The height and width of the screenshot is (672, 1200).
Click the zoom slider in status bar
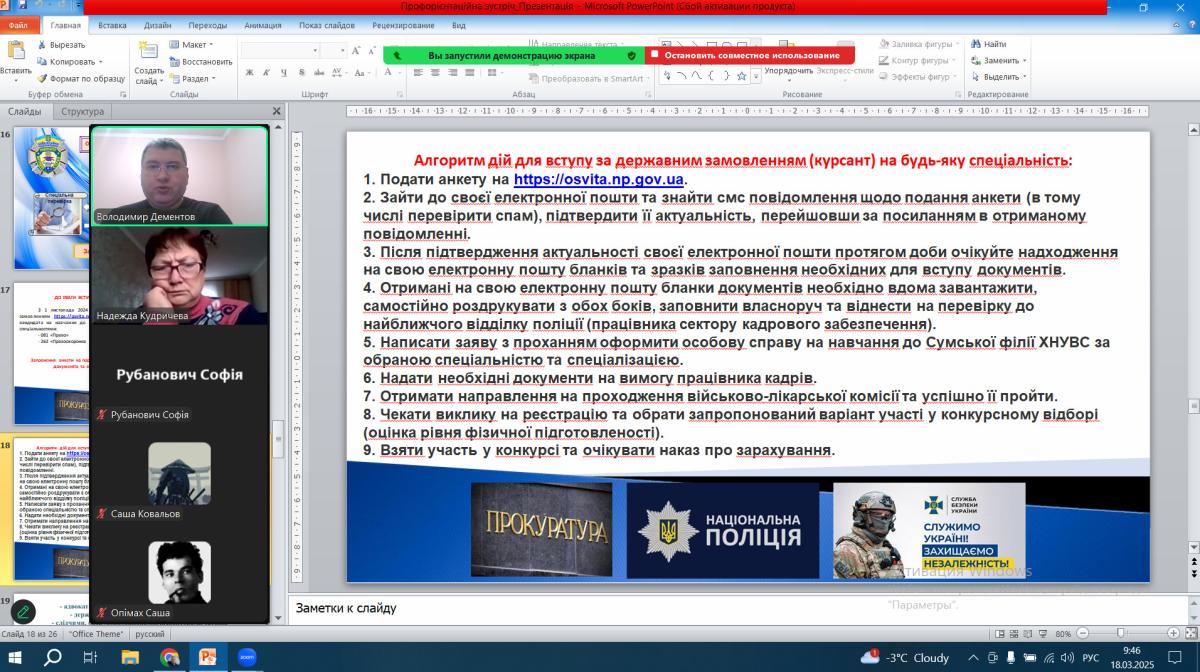(1120, 633)
